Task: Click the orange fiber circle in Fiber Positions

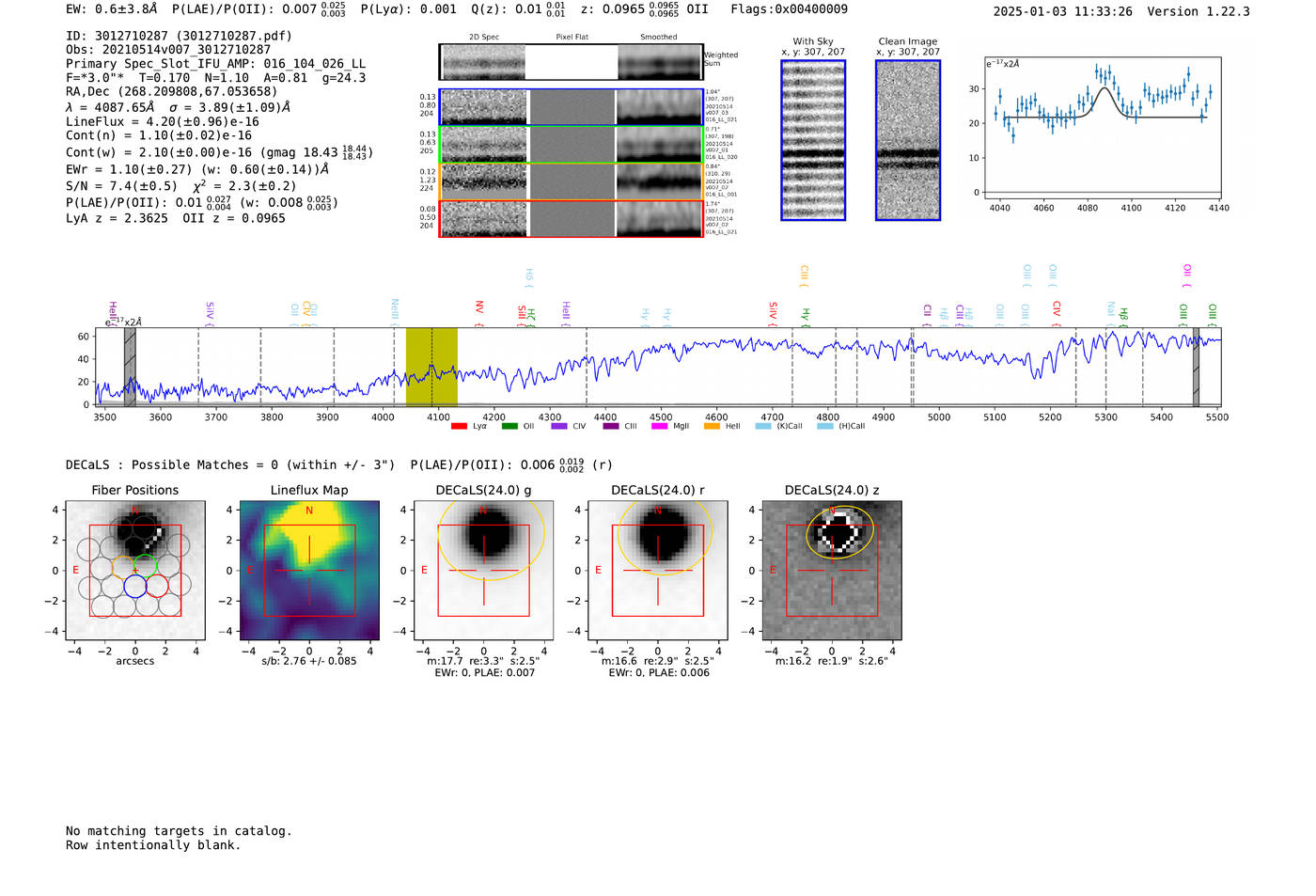Action: pyautogui.click(x=123, y=566)
